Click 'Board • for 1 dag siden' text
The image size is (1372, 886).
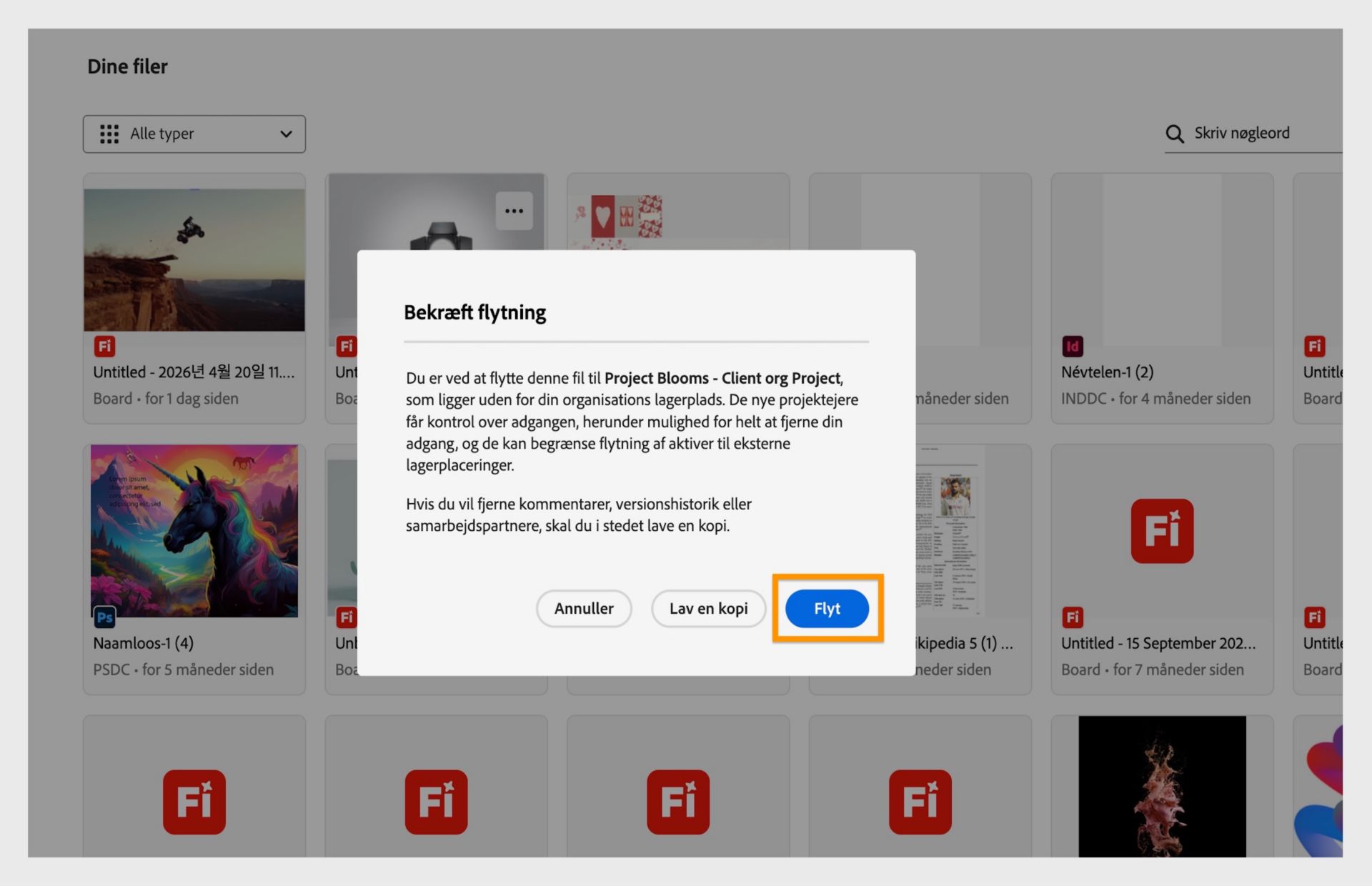pos(166,399)
